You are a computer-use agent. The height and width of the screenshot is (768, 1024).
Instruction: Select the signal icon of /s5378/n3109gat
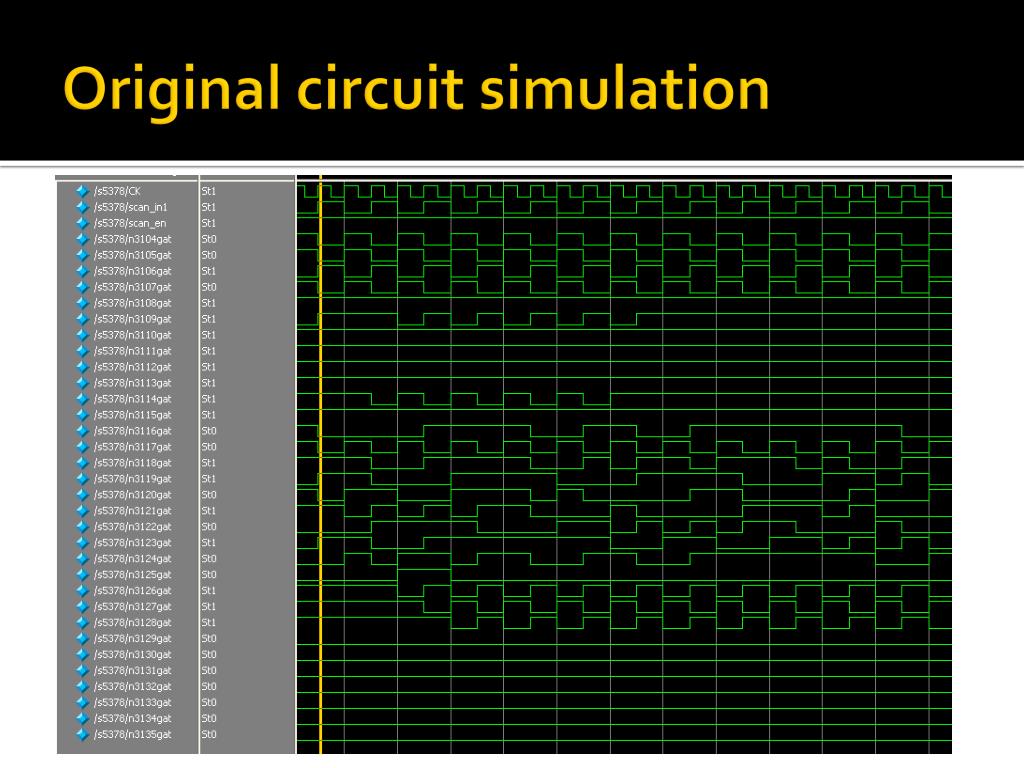82,319
